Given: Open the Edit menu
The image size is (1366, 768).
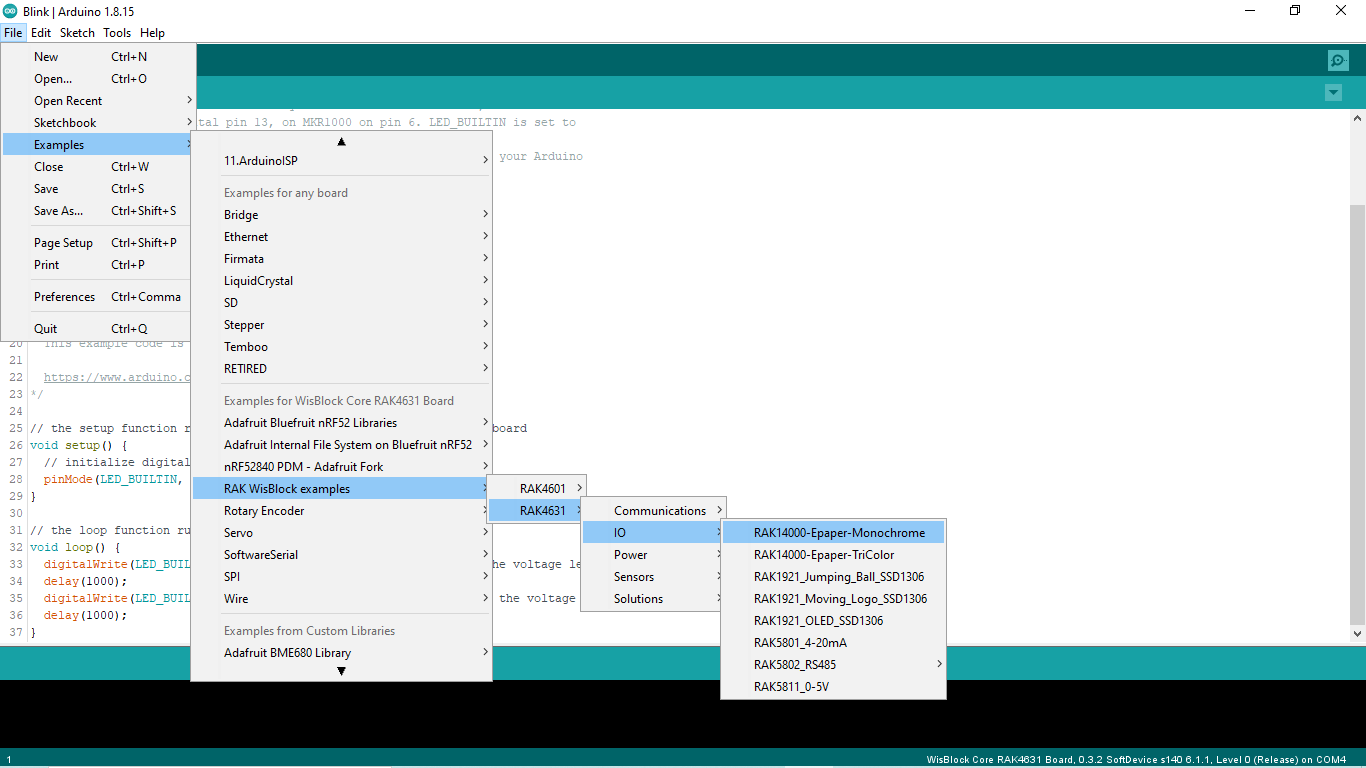Looking at the screenshot, I should (41, 33).
